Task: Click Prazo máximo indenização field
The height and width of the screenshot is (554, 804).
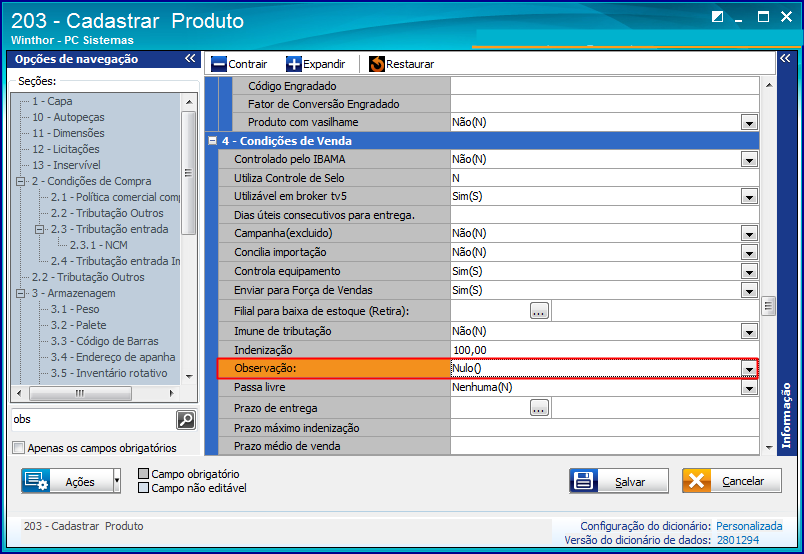Action: [x=605, y=428]
